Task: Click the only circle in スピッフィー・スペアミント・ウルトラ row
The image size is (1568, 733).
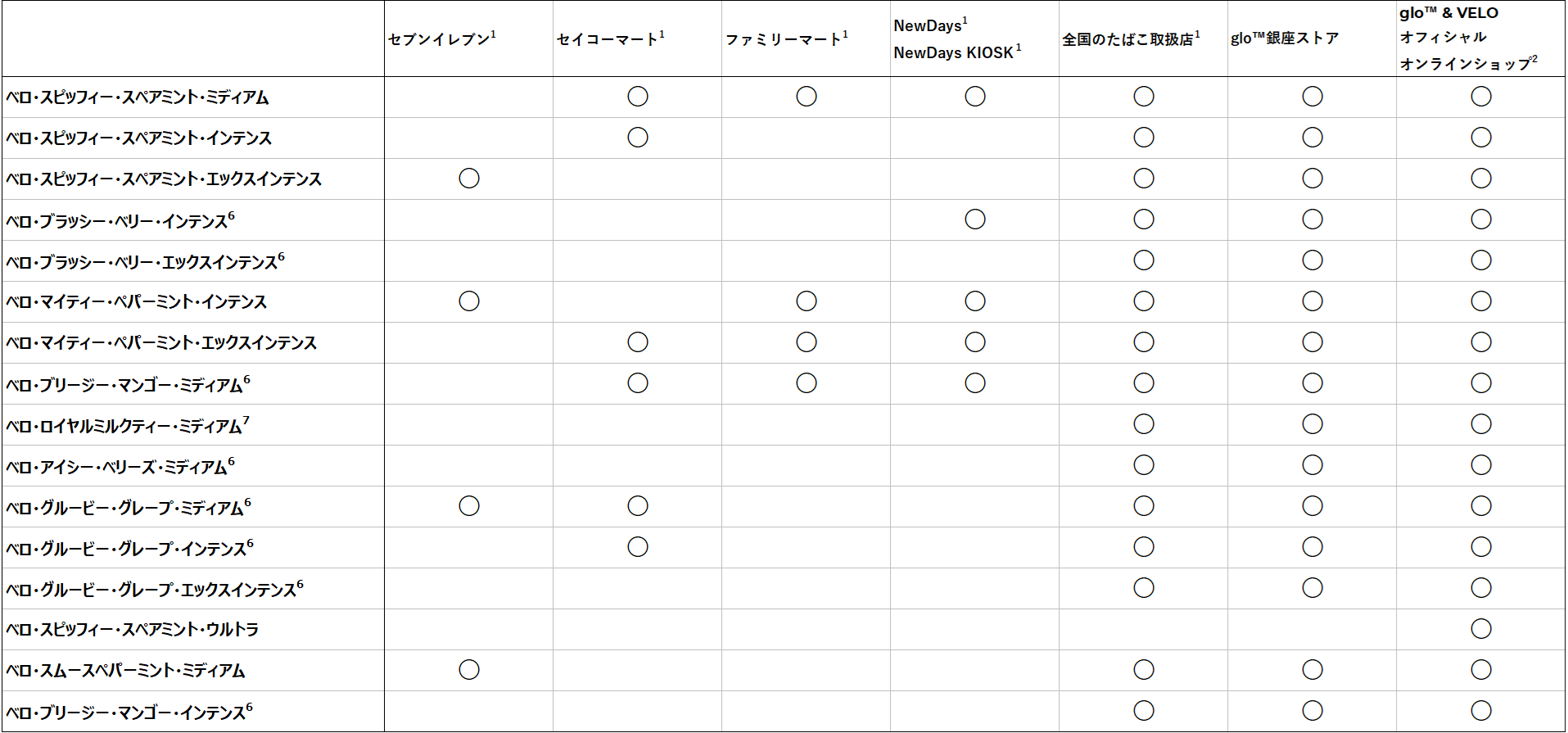Action: (x=1481, y=629)
